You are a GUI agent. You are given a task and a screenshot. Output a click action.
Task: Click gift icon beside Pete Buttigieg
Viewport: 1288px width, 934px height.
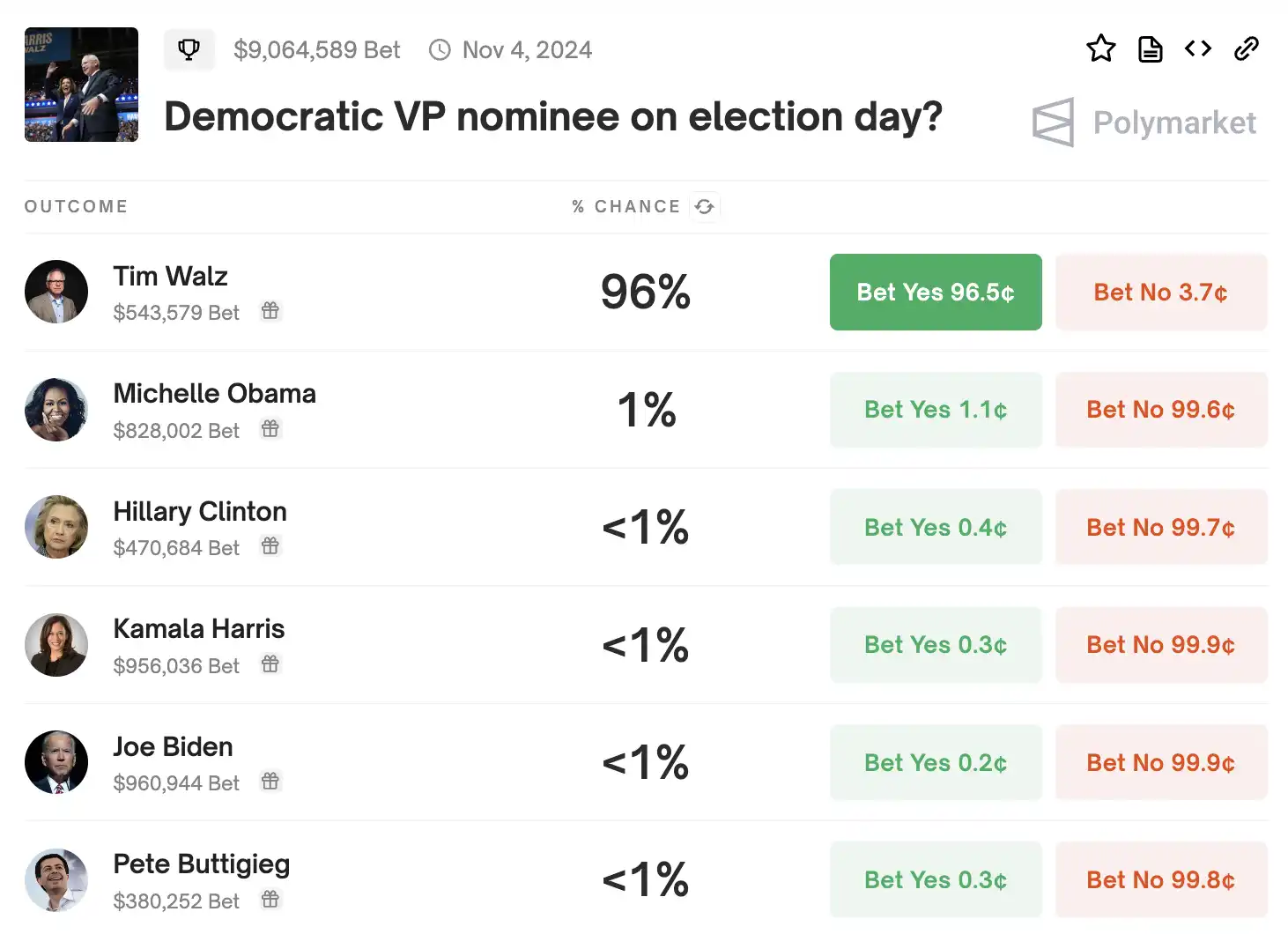click(x=270, y=900)
